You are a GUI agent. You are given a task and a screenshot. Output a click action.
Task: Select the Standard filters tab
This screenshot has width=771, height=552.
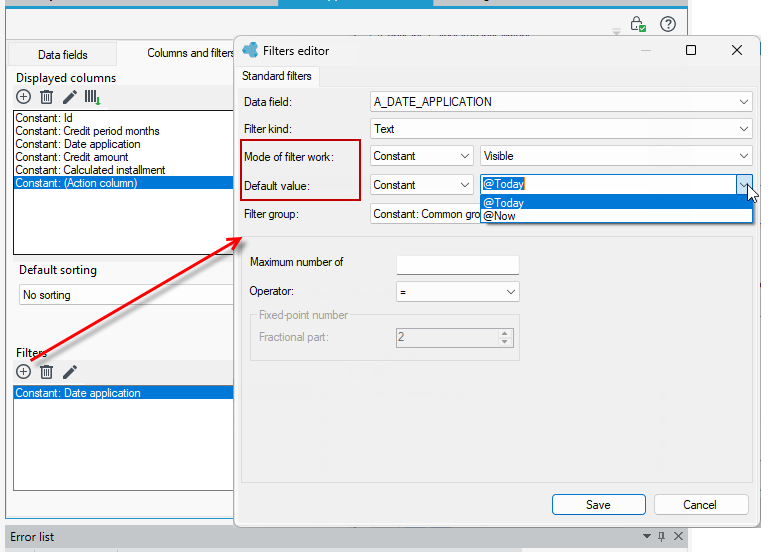[x=277, y=76]
